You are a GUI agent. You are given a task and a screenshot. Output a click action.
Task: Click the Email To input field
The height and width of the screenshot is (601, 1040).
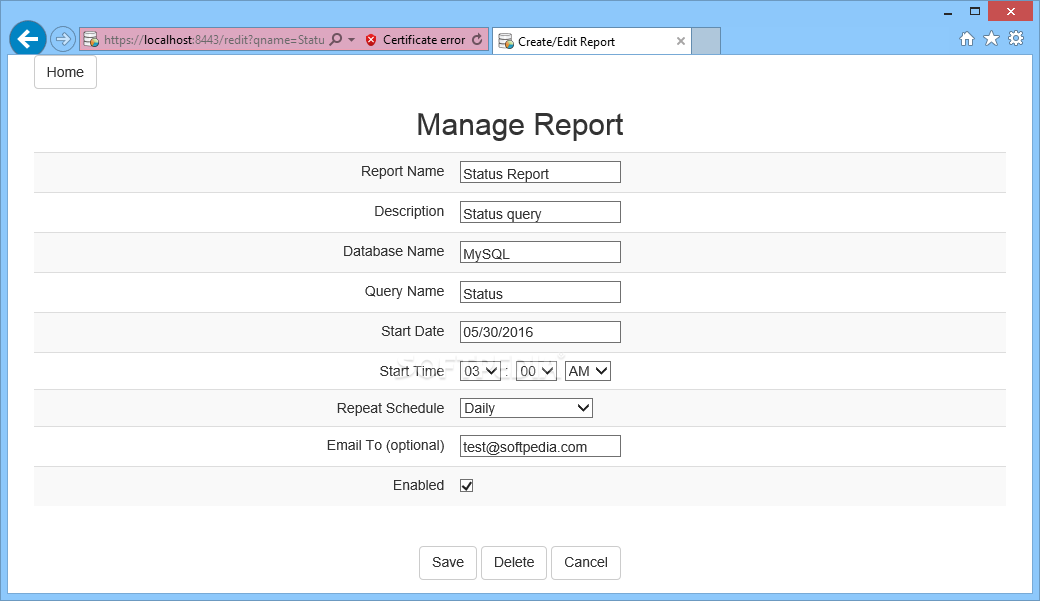pos(541,446)
